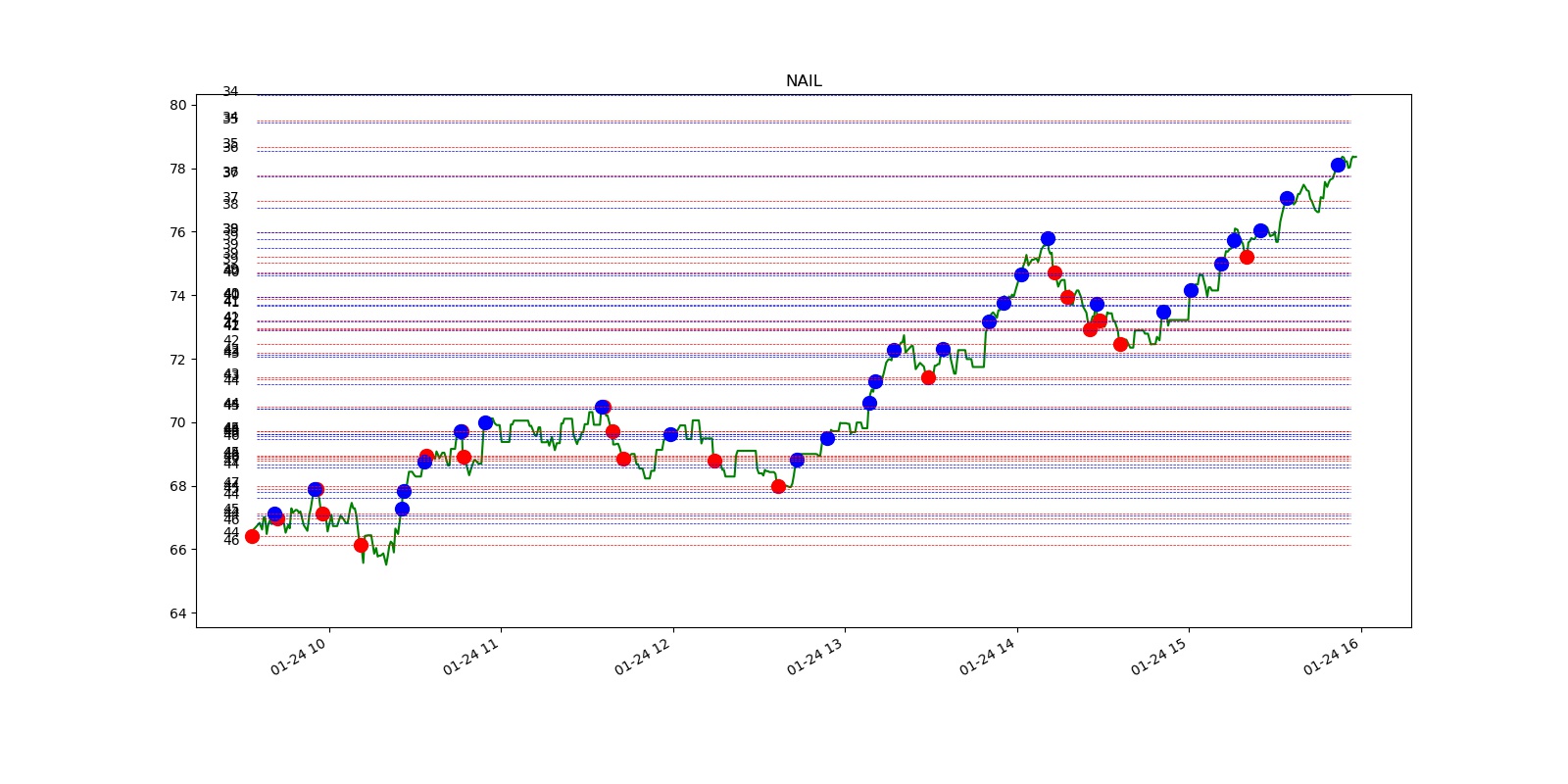Select the y-axis tick label 64
Viewport: 1568px width, 784px height.
pos(177,613)
